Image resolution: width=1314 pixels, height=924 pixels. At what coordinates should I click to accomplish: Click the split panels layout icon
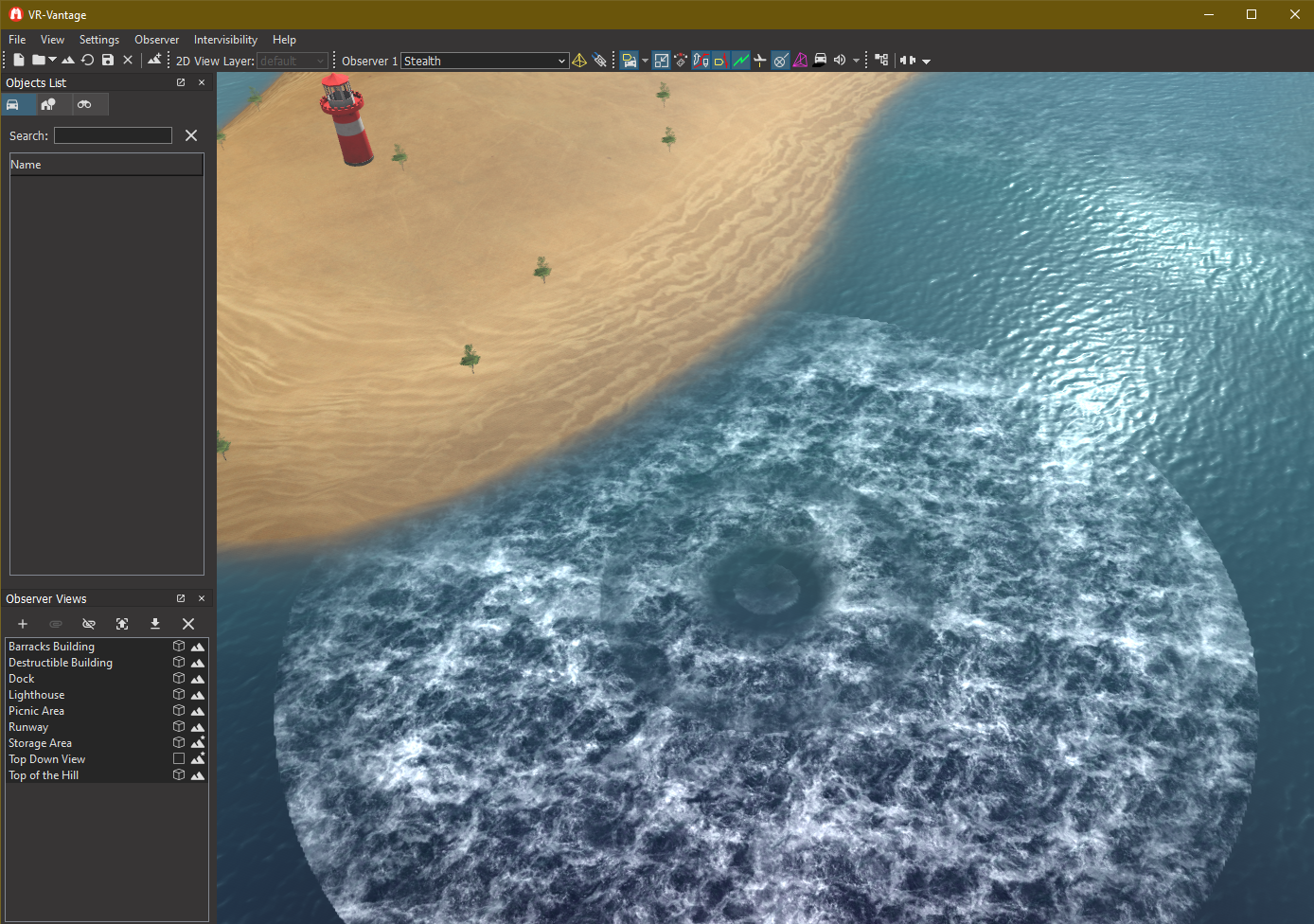coord(908,60)
